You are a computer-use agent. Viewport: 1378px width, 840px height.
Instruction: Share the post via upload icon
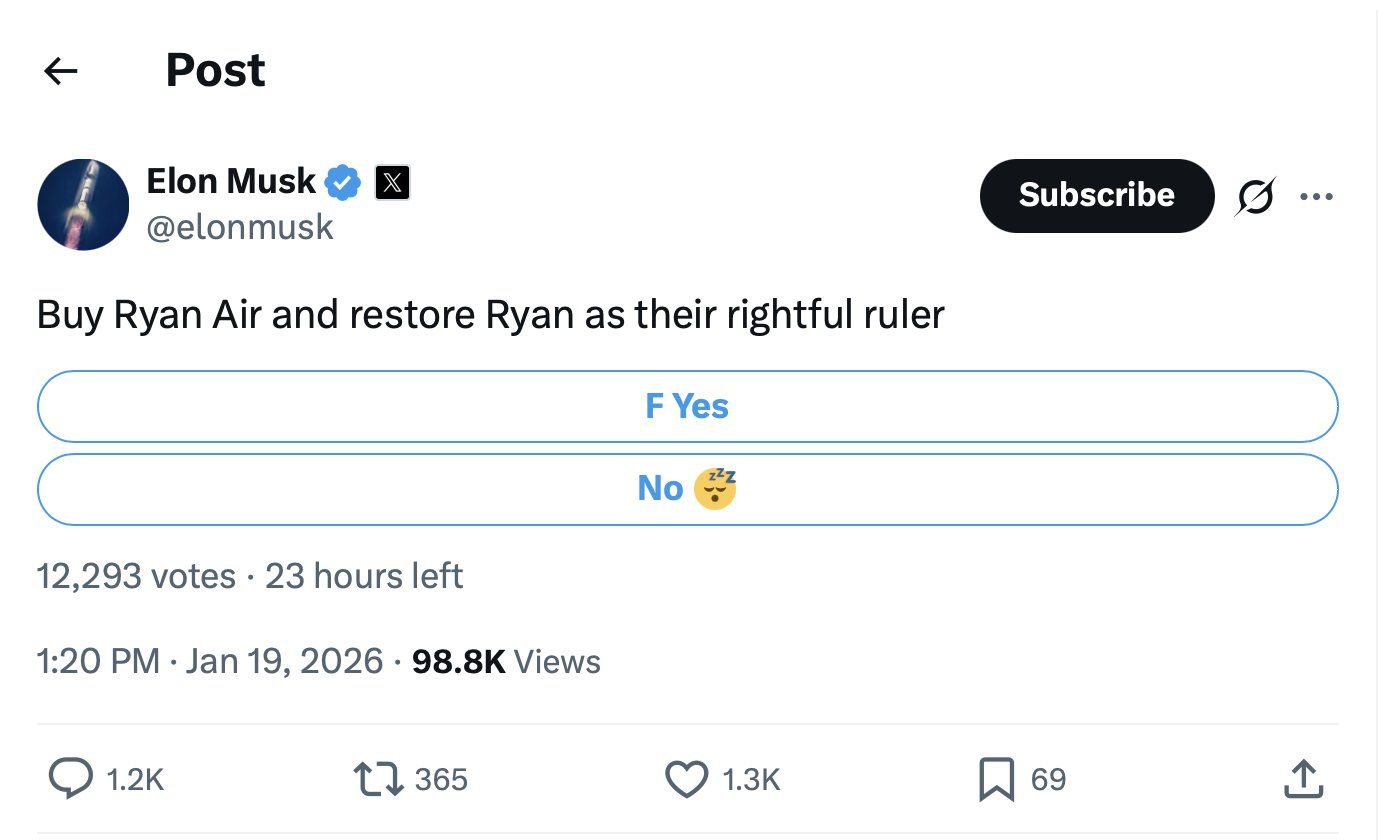(x=1304, y=779)
